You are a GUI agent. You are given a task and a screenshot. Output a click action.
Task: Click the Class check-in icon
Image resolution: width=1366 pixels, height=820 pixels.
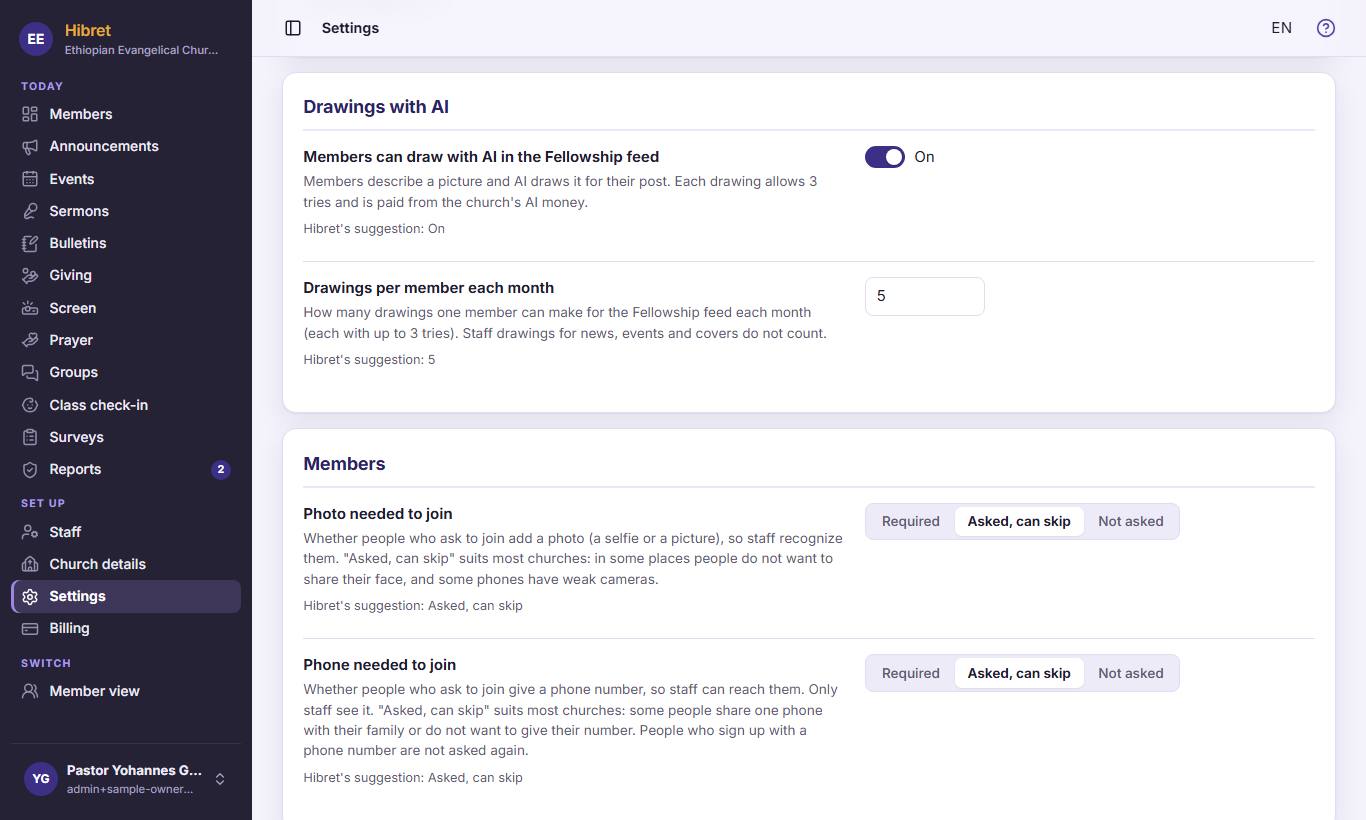click(x=30, y=405)
